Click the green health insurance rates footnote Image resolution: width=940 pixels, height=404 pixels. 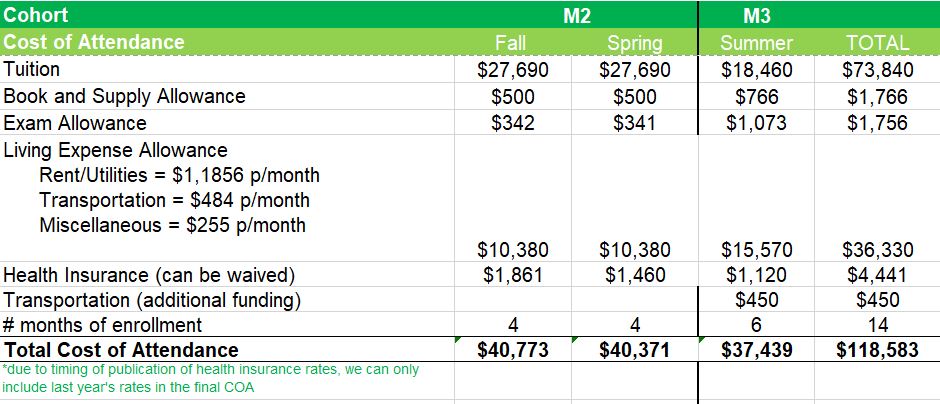[210, 378]
